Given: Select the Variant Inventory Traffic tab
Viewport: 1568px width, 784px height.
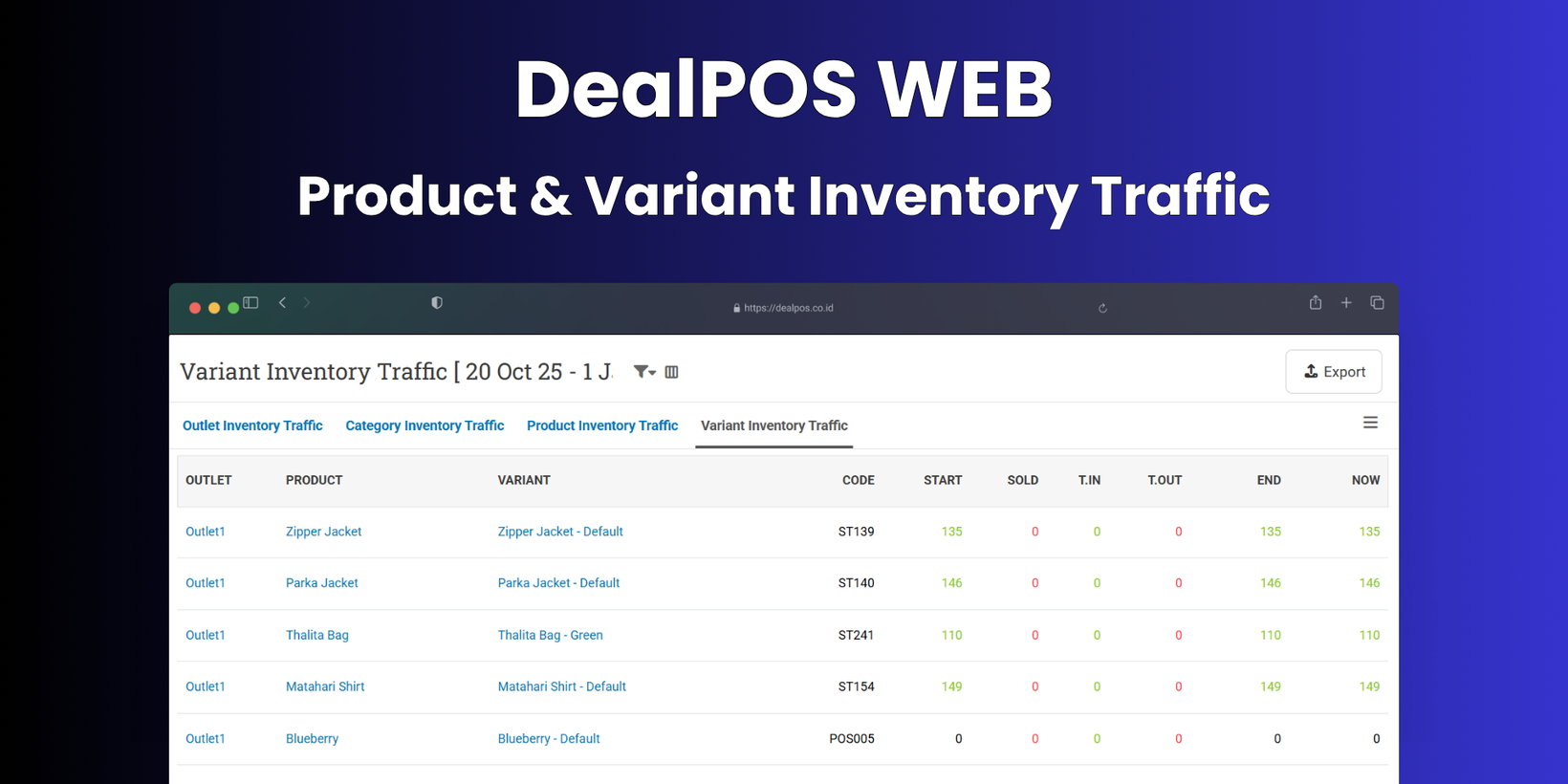Looking at the screenshot, I should (774, 425).
